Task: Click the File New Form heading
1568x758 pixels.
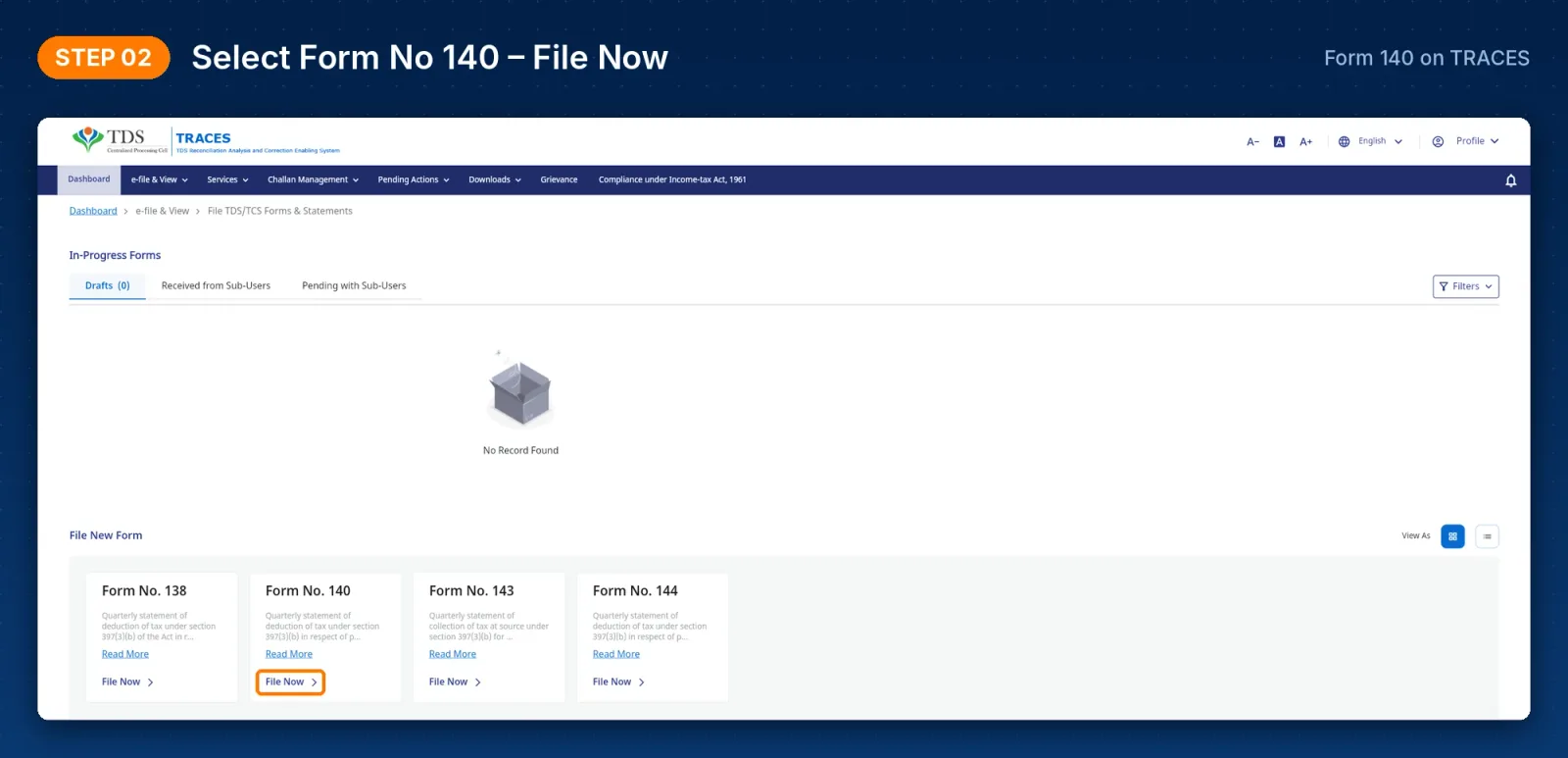Action: (x=106, y=535)
